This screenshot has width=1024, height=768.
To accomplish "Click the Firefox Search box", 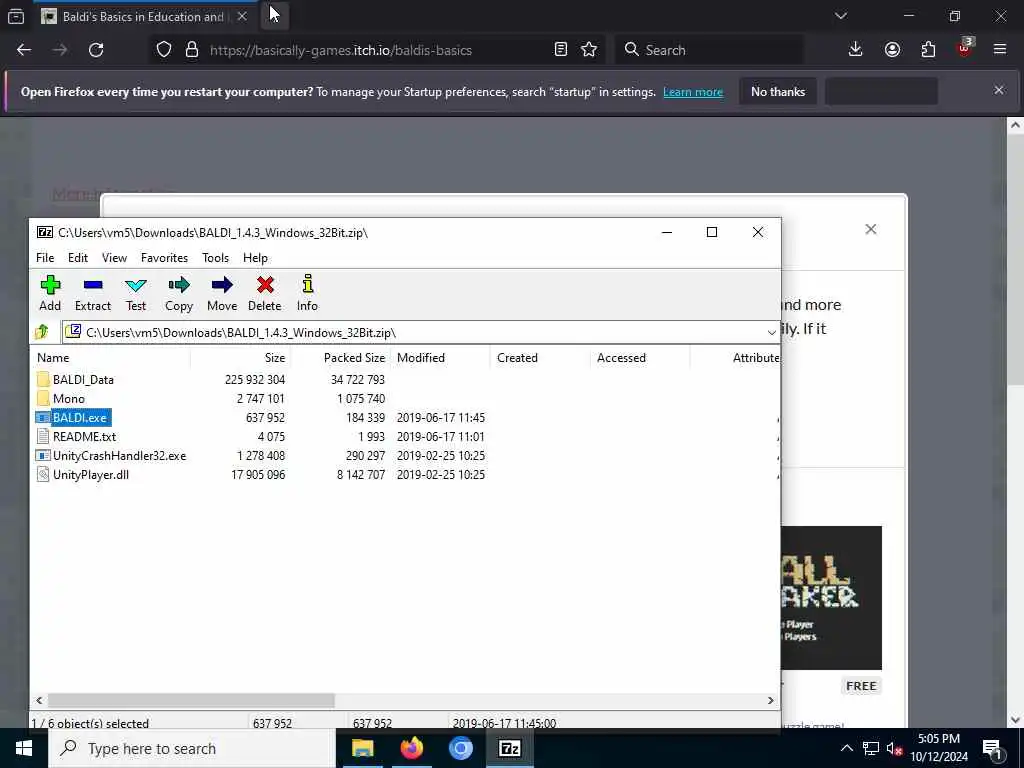I will [709, 50].
